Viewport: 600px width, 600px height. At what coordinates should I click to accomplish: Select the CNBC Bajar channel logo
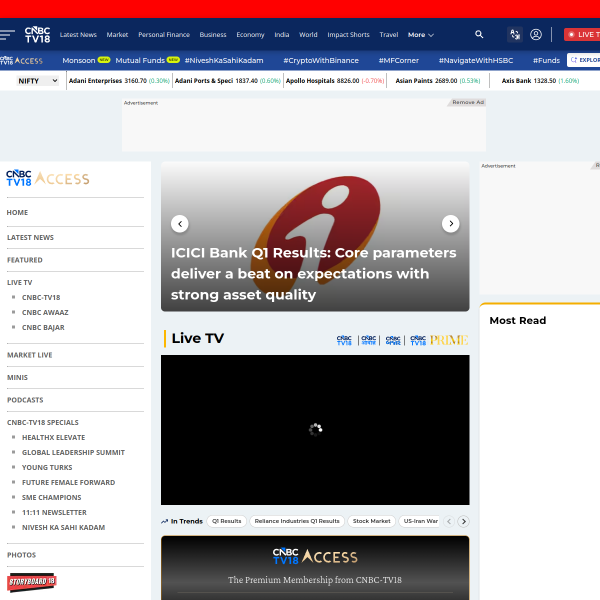click(393, 340)
